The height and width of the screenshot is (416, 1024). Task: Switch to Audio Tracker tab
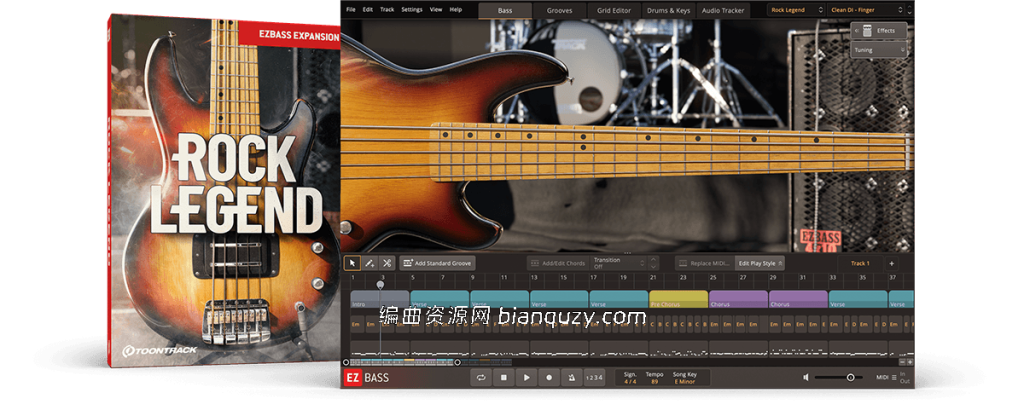(x=724, y=10)
